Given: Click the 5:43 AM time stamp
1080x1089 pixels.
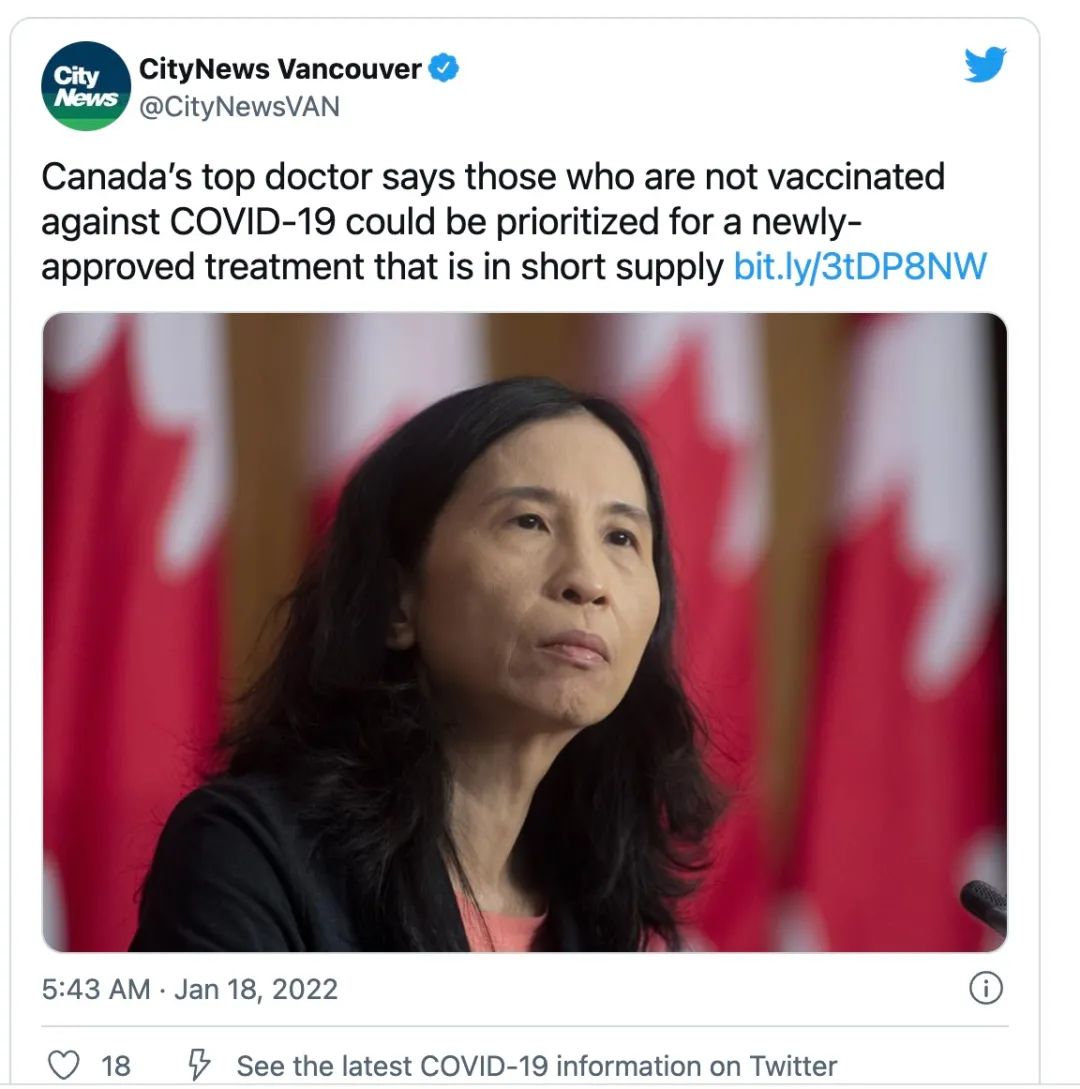Looking at the screenshot, I should click(x=96, y=989).
